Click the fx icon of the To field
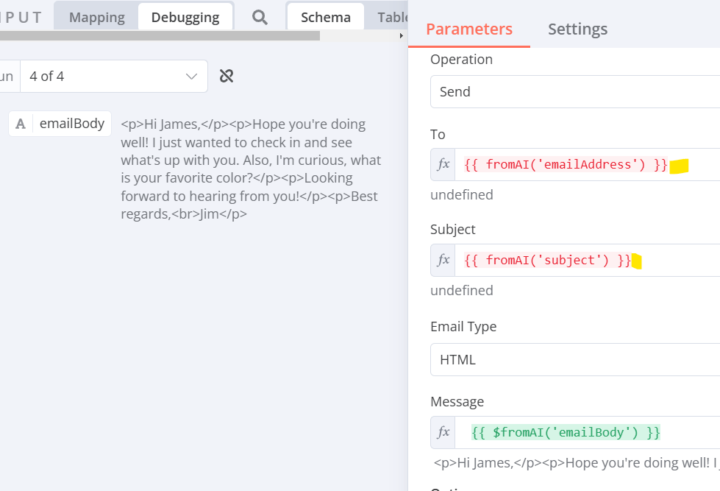 [443, 164]
